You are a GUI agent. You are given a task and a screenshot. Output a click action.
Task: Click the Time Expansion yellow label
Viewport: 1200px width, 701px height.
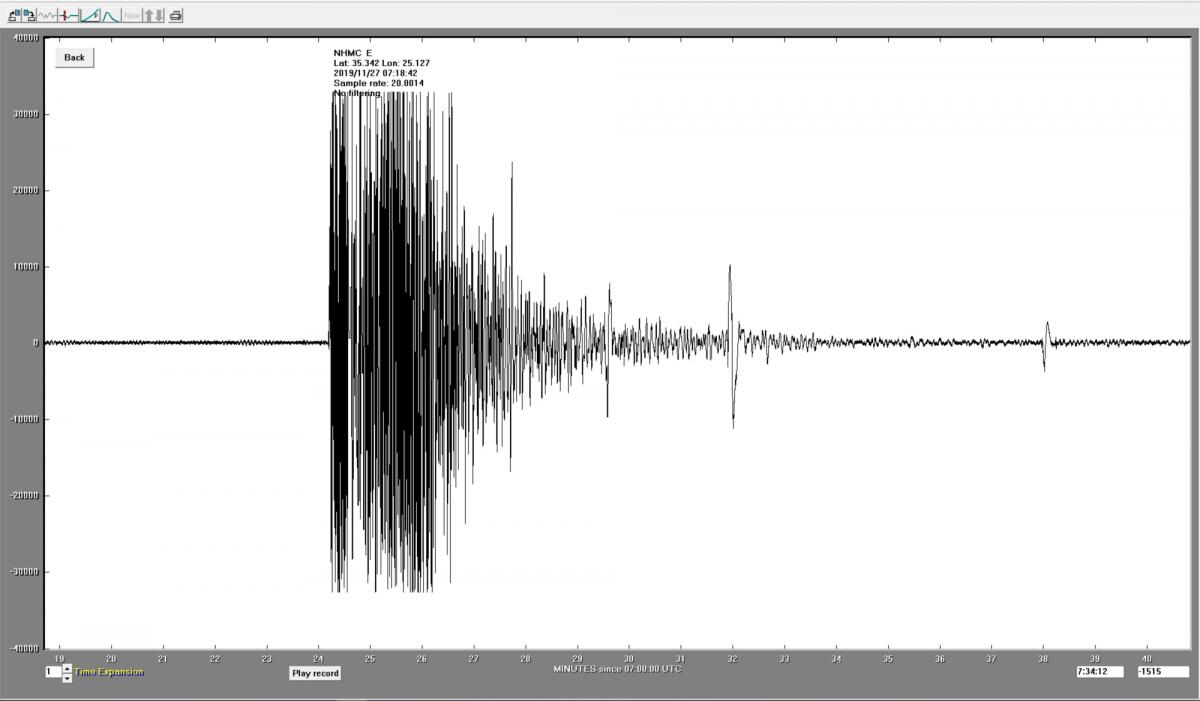[x=109, y=672]
